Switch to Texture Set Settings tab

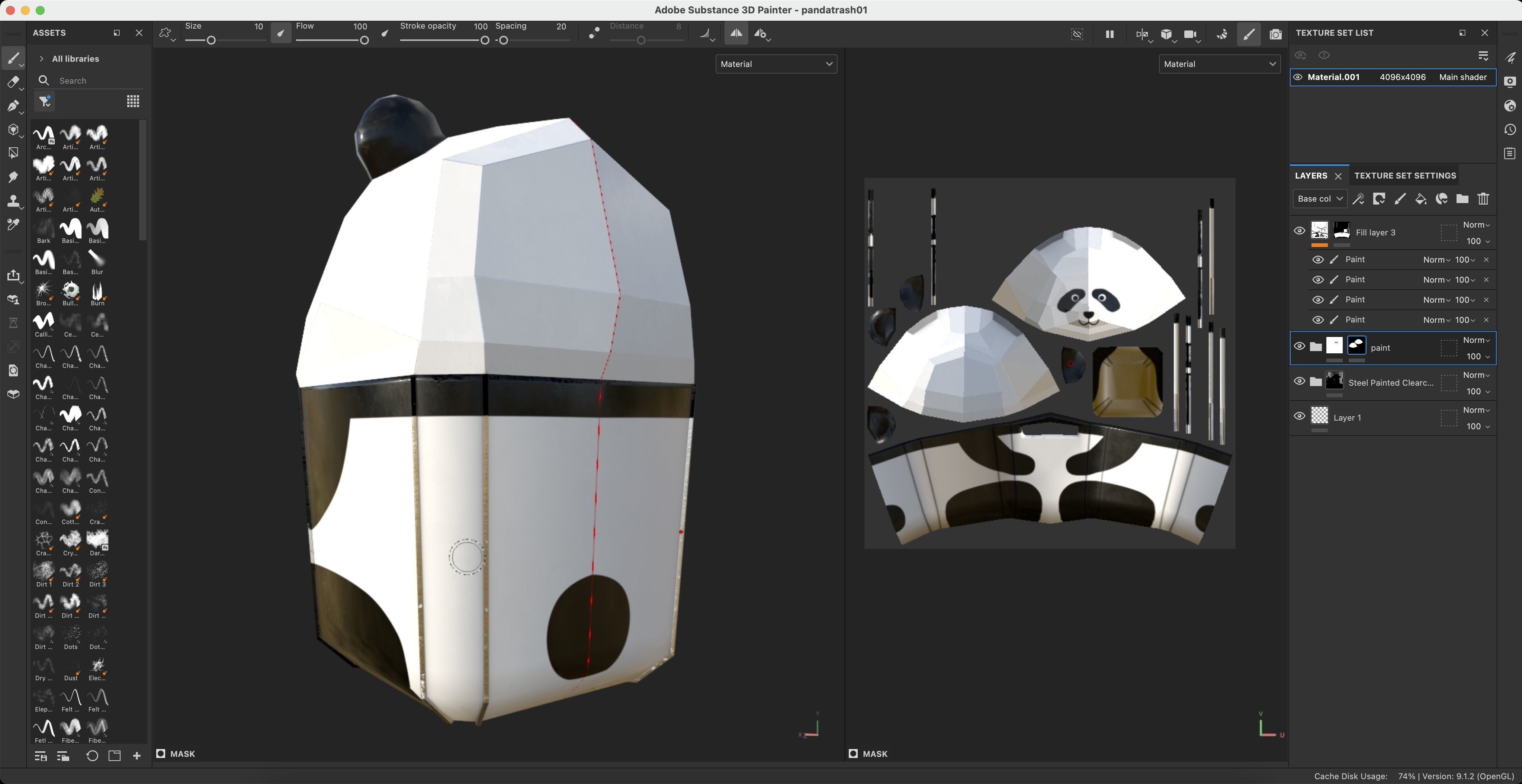tap(1404, 176)
